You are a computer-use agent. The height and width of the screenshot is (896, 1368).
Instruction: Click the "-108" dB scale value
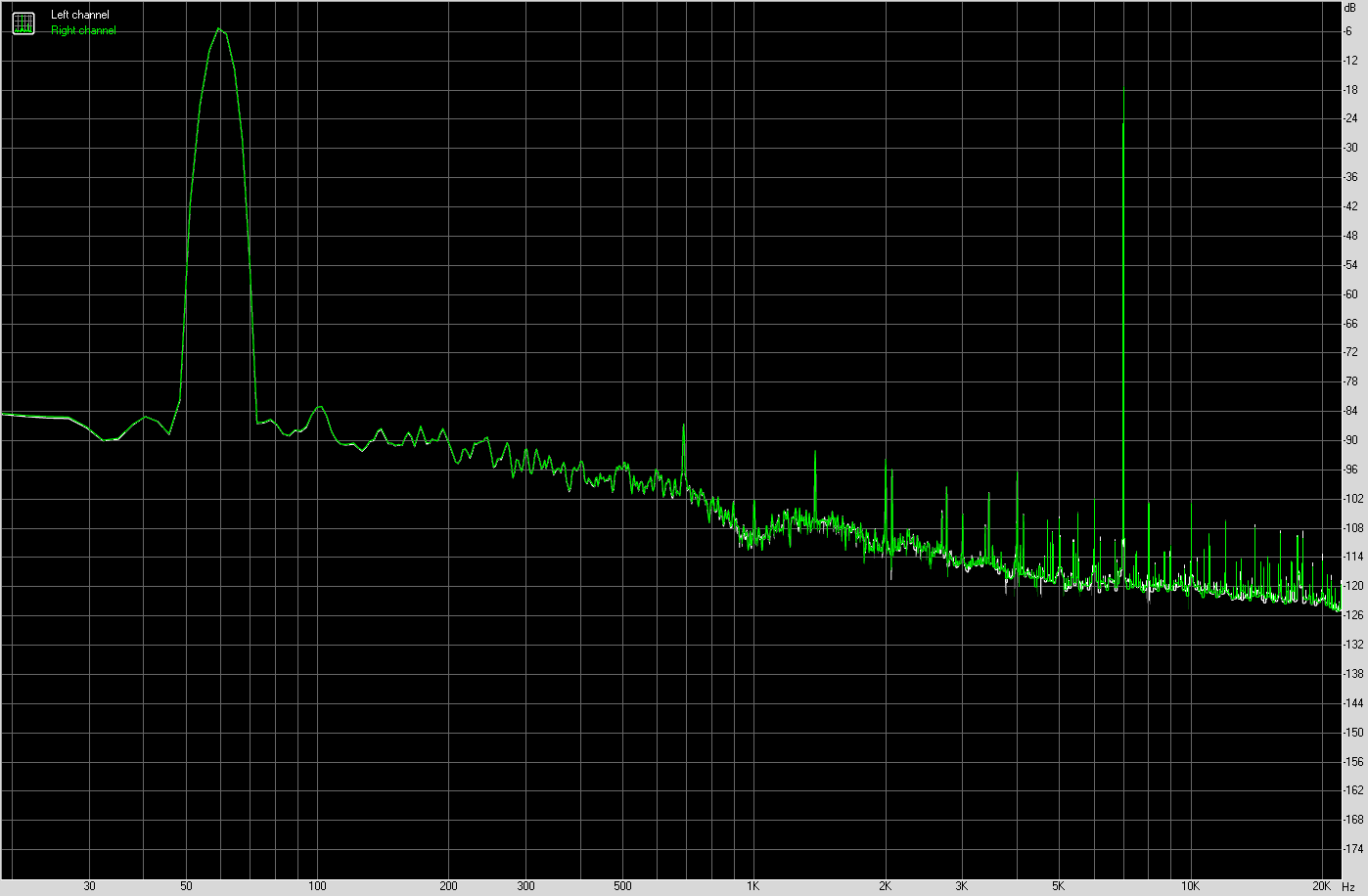tap(1354, 527)
